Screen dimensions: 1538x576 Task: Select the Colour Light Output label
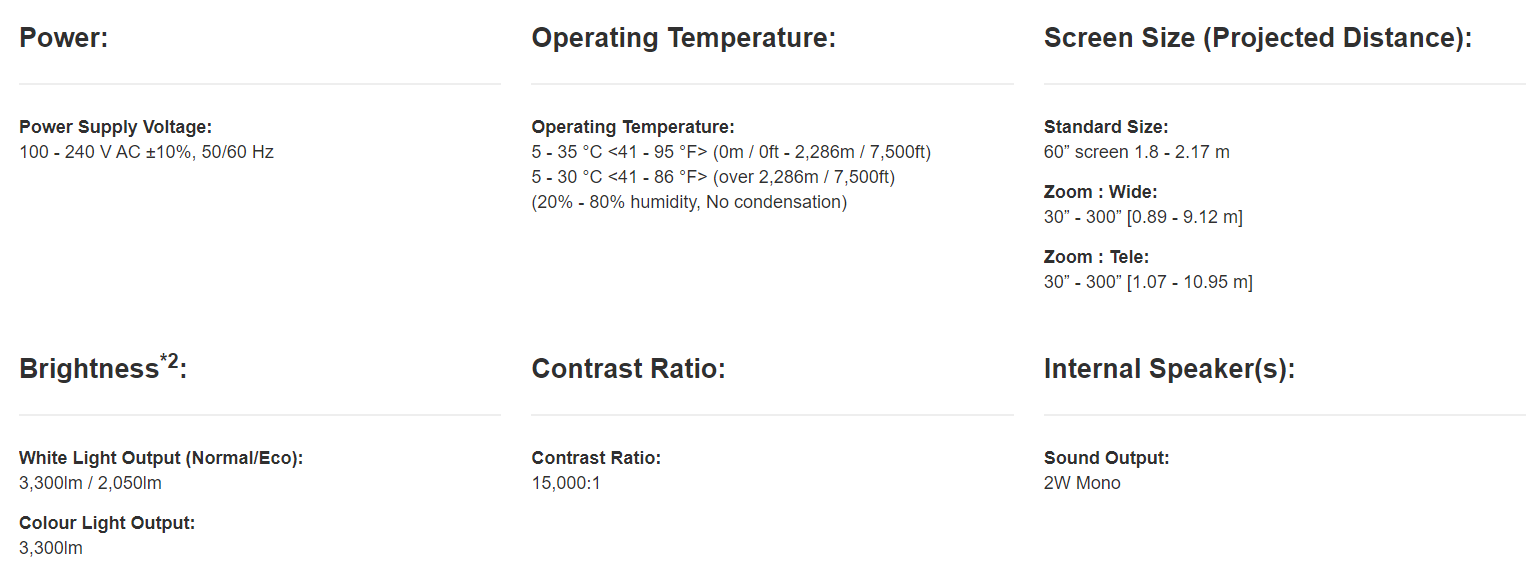pyautogui.click(x=107, y=523)
